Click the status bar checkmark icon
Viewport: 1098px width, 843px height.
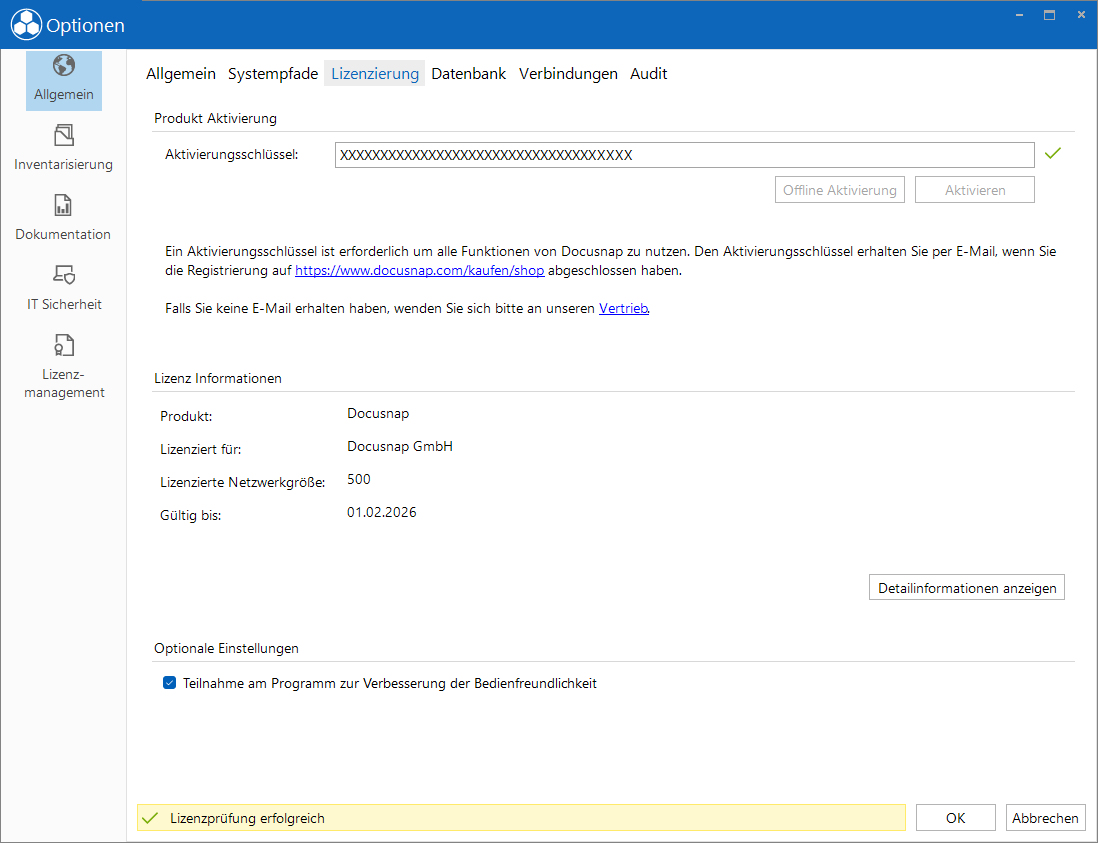150,818
